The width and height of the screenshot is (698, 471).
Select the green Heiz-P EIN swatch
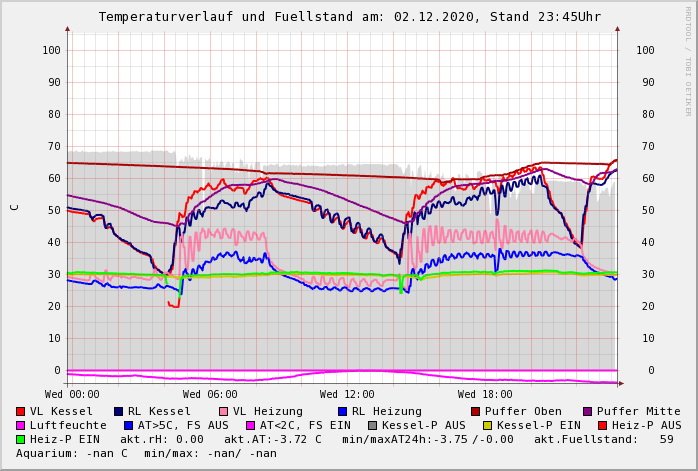tap(21, 439)
